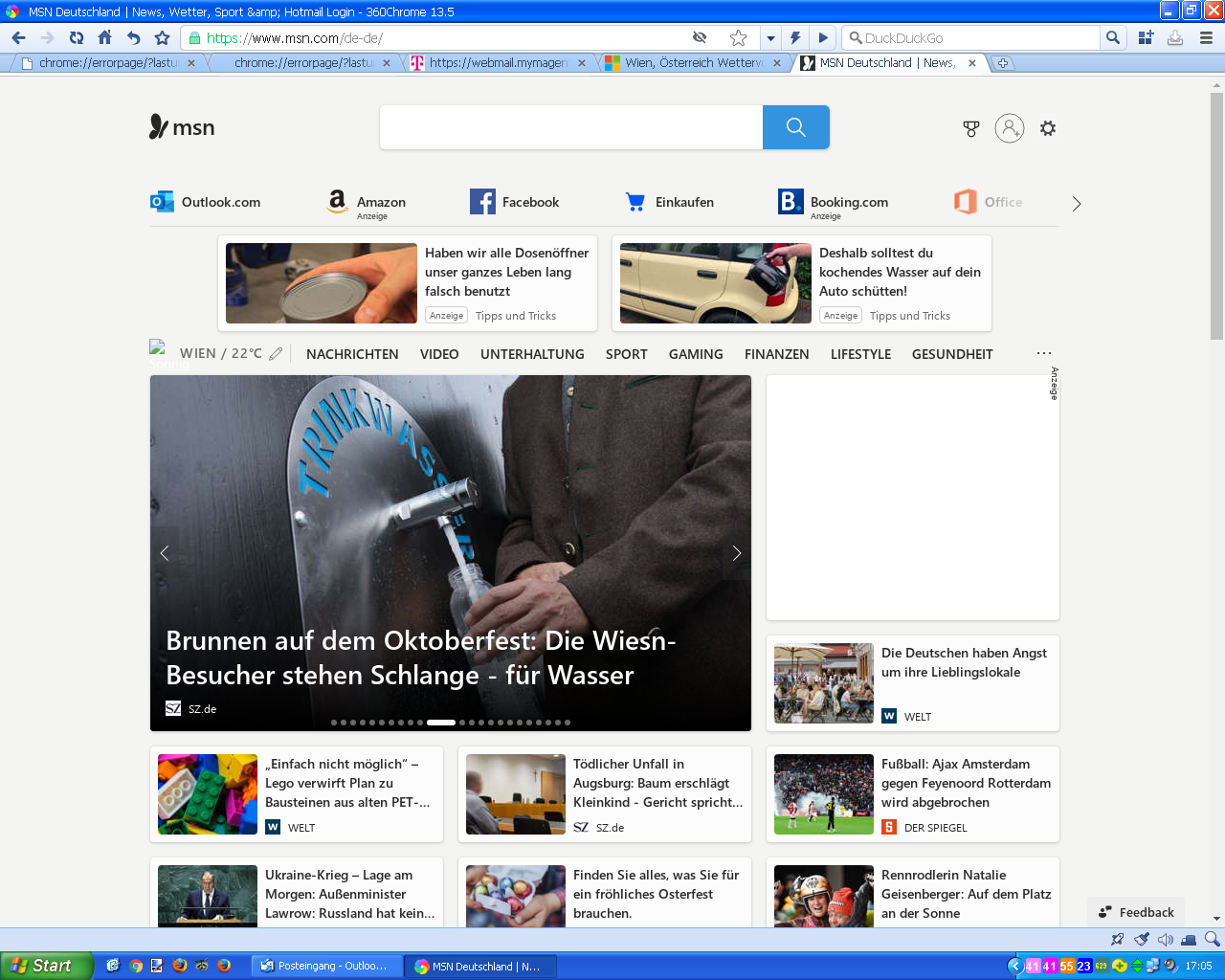Open the Facebook shortcut

click(515, 202)
